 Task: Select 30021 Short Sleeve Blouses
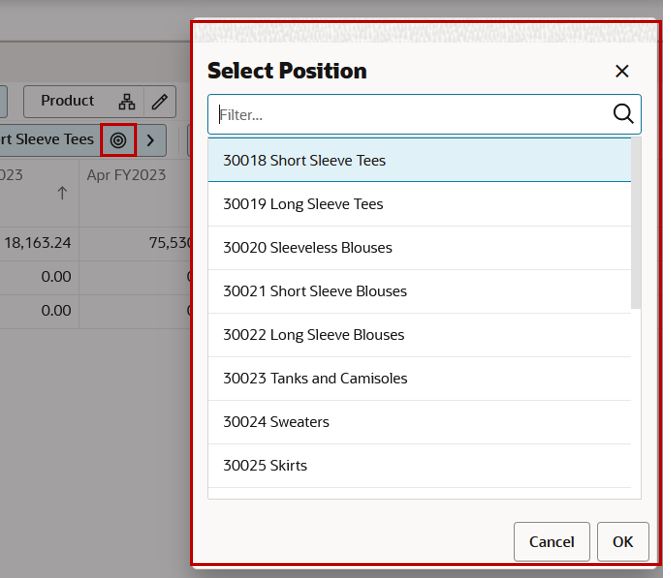point(419,291)
